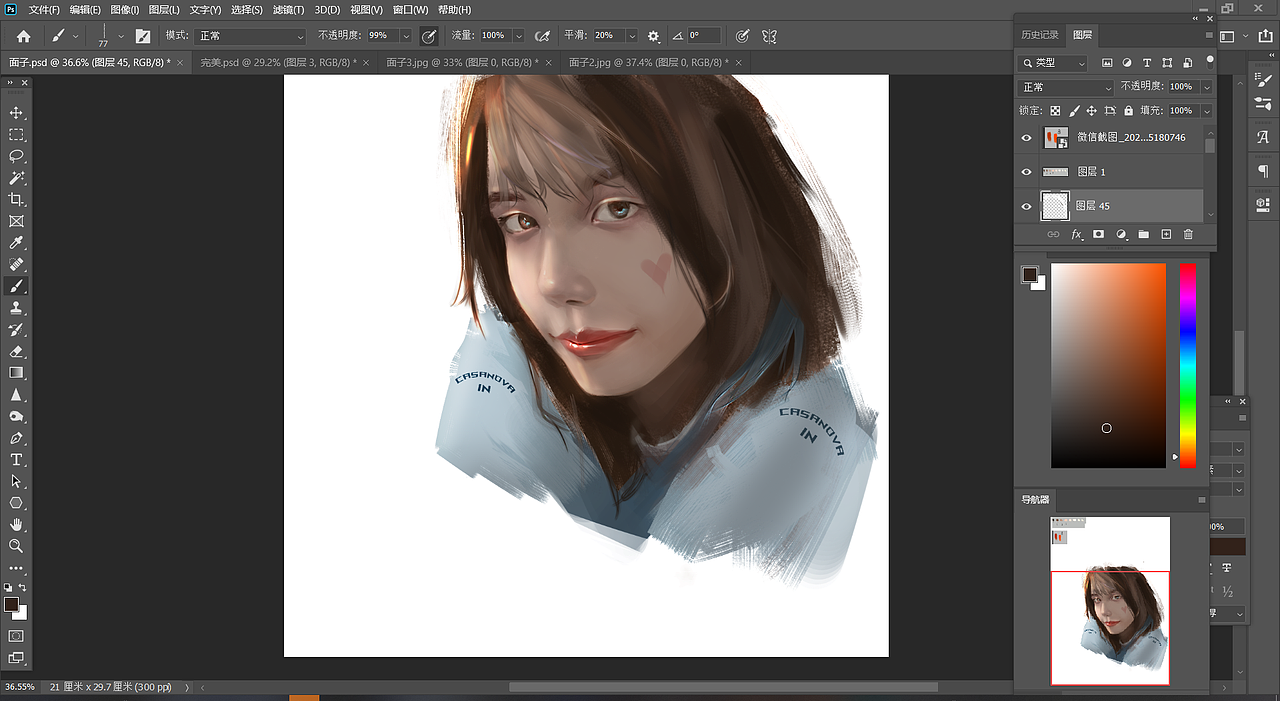Select the Move tool

point(16,113)
